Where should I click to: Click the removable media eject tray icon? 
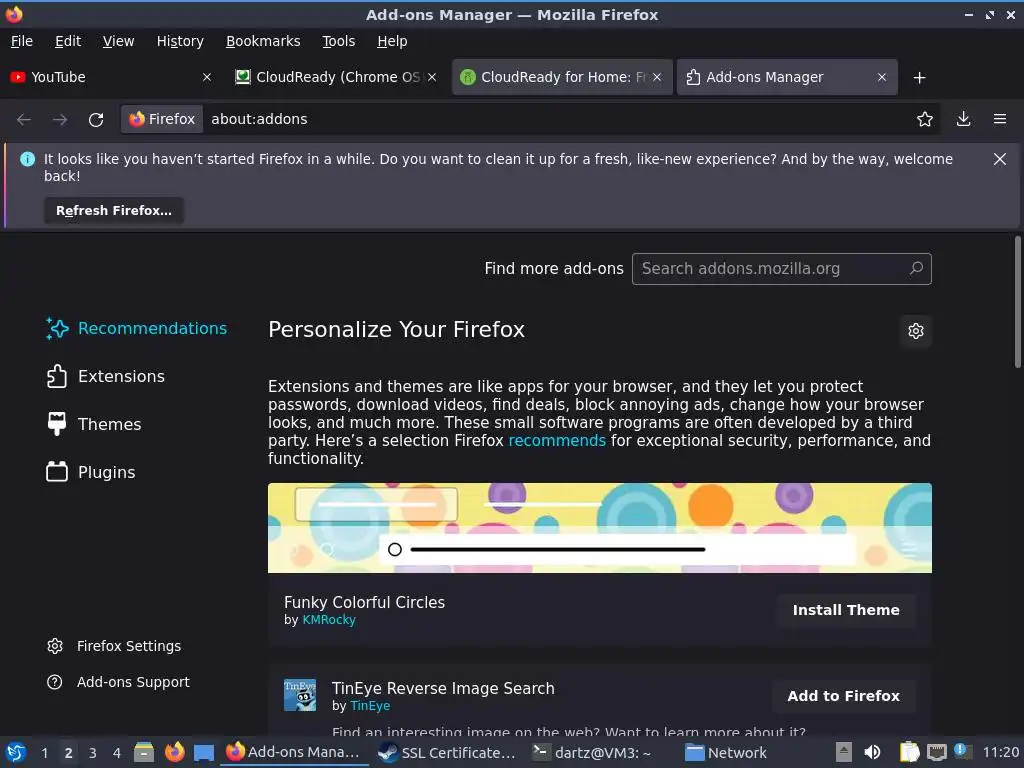(x=844, y=752)
